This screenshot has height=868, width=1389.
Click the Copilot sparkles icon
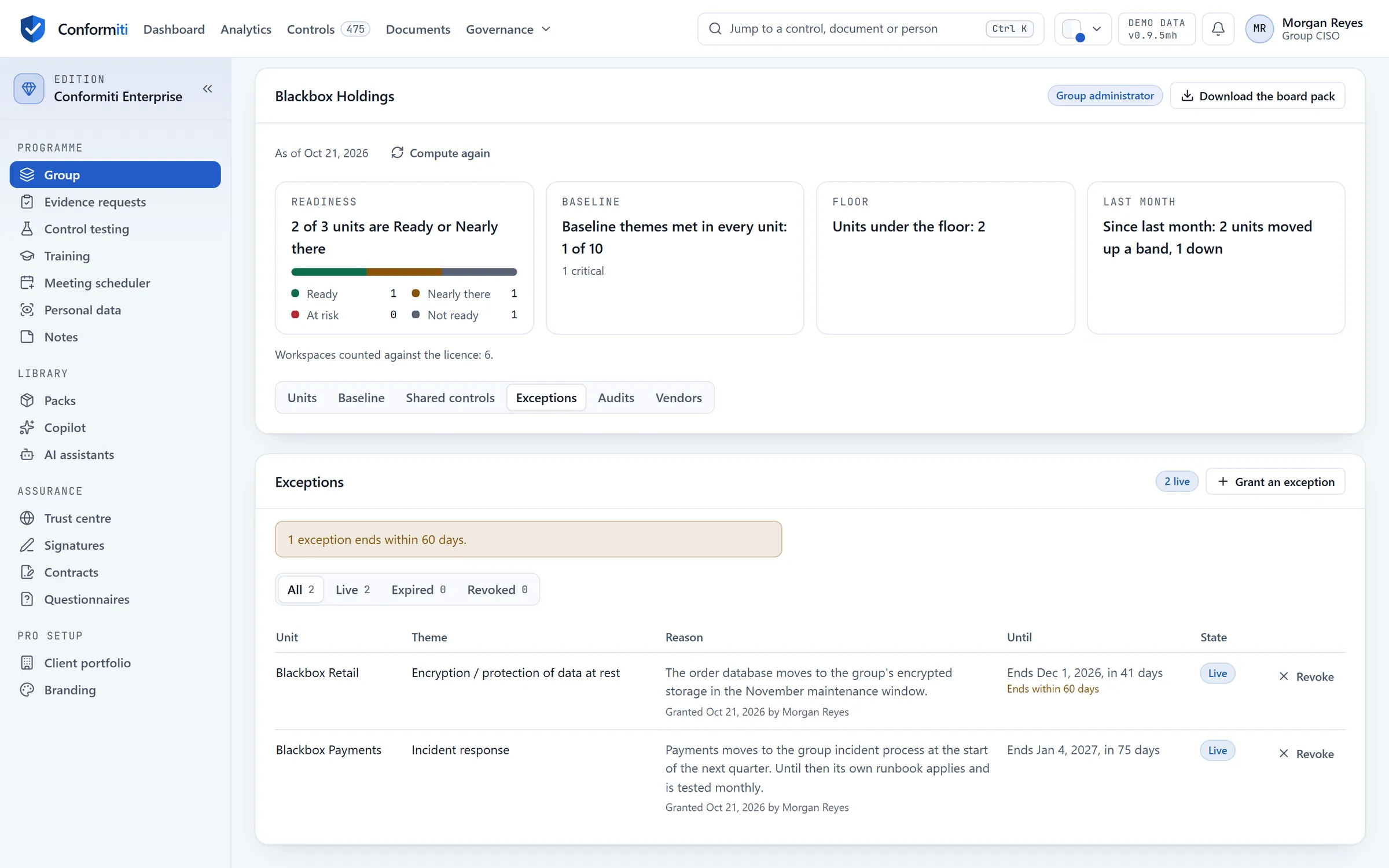pos(27,428)
